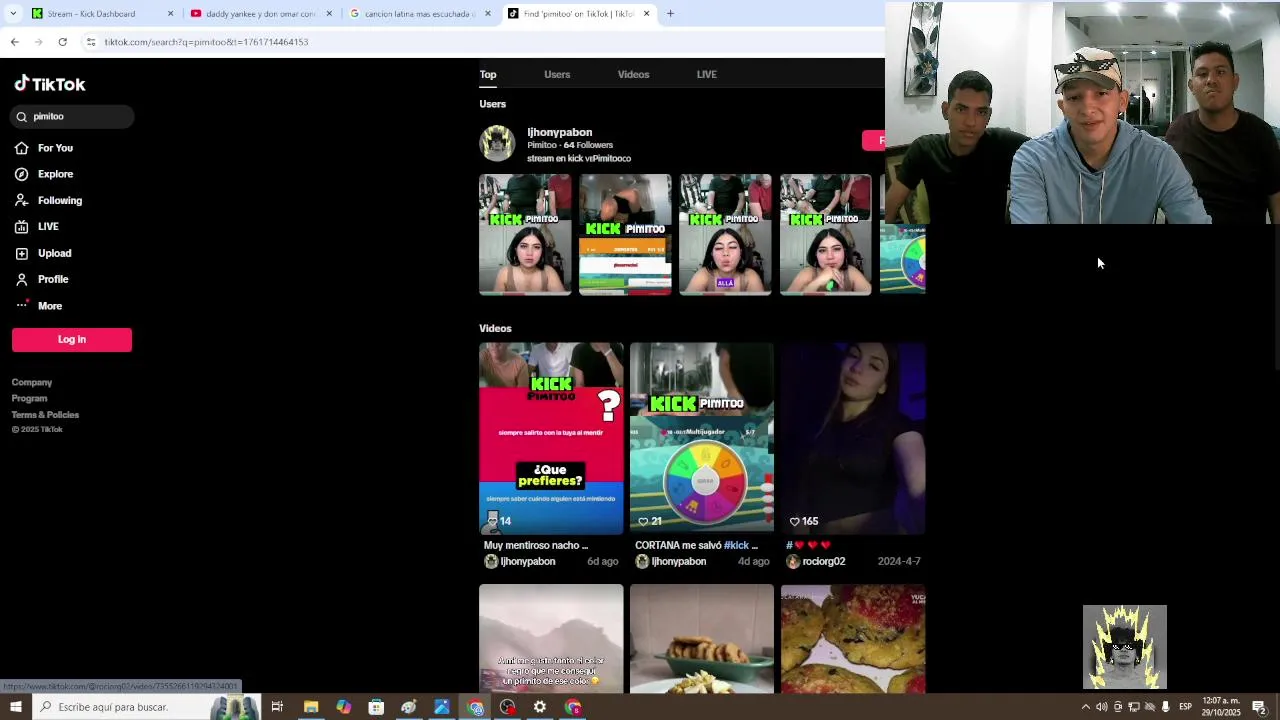The image size is (1280, 720).
Task: Open ljhonypabon user profile name
Action: pyautogui.click(x=560, y=132)
